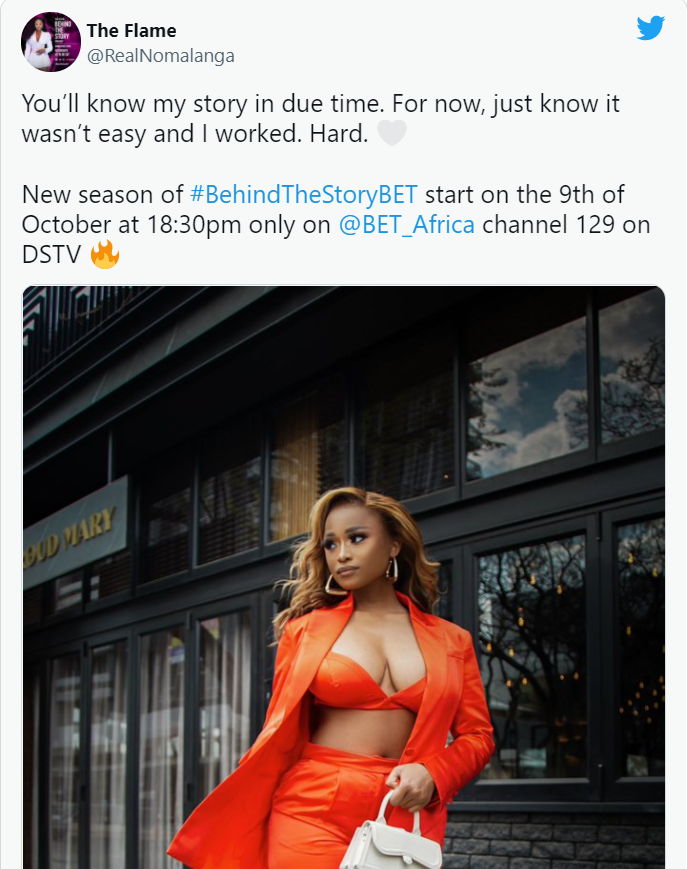Click the "9th of October at 18:30pm" text
The height and width of the screenshot is (869, 687).
[x=323, y=209]
